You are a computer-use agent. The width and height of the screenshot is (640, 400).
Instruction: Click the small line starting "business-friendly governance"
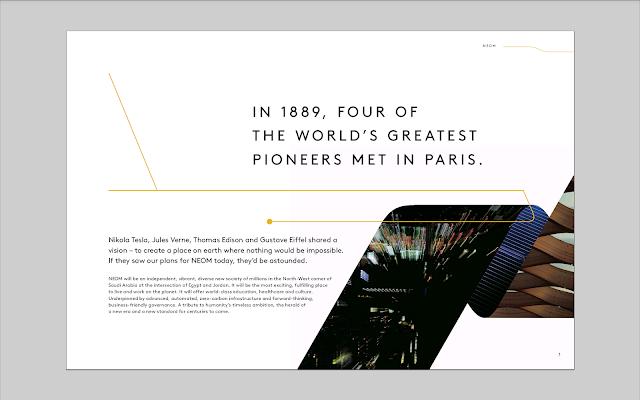(207, 305)
